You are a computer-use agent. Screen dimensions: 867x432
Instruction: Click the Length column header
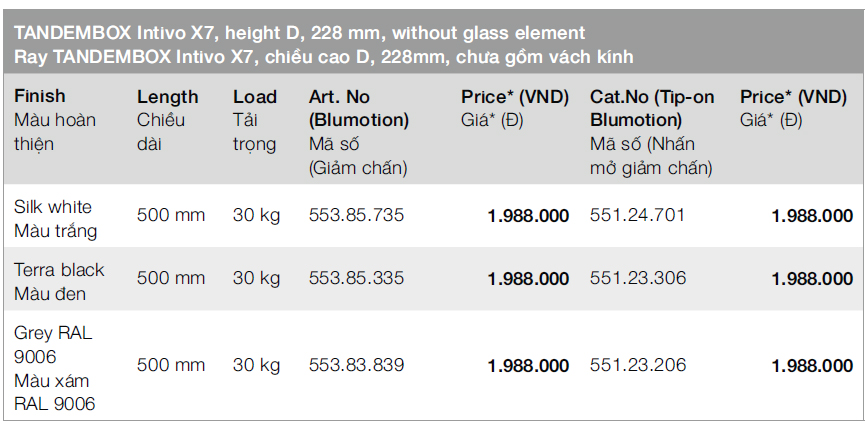[168, 97]
